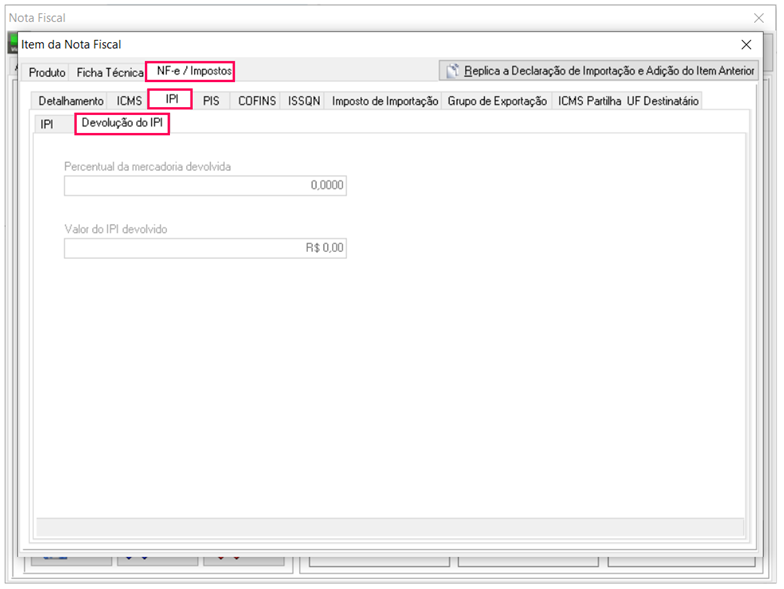784x589 pixels.
Task: Open the COFINS tab
Action: point(257,101)
